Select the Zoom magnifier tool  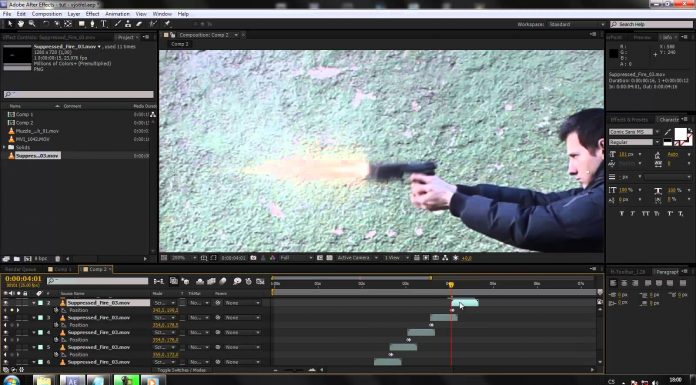[x=32, y=24]
